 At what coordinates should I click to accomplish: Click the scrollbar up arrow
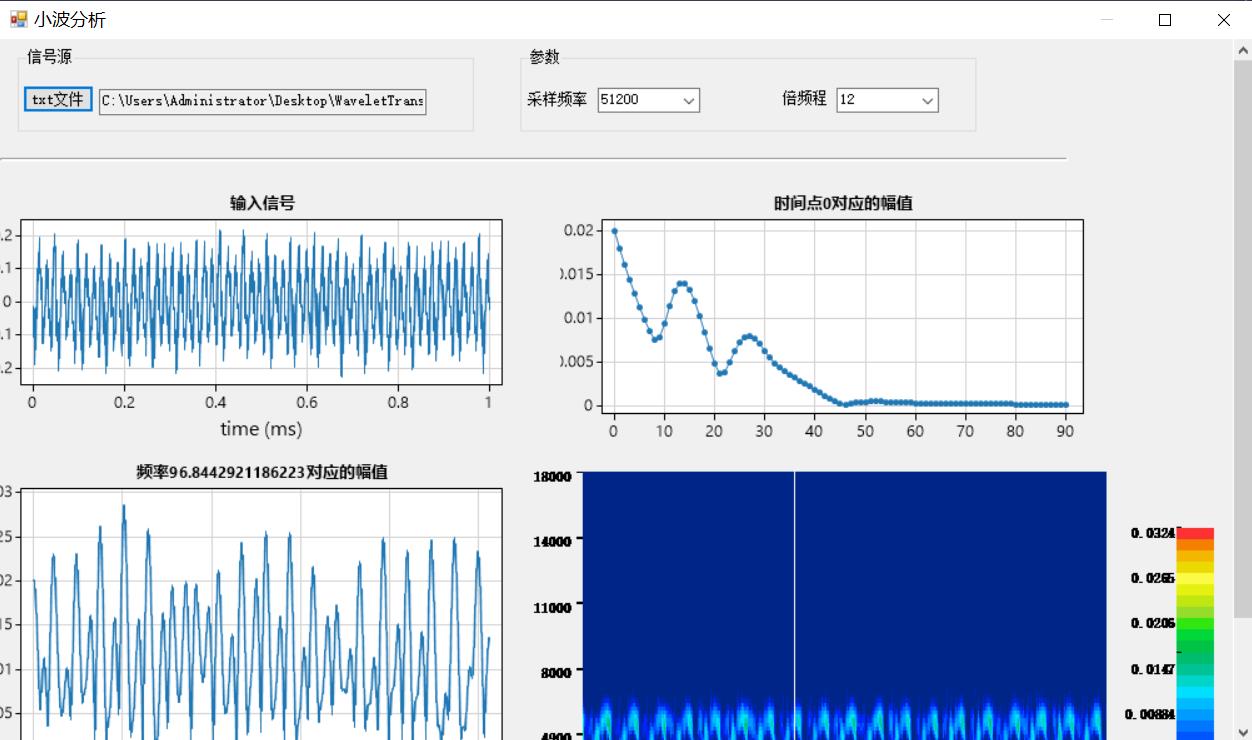click(1243, 50)
